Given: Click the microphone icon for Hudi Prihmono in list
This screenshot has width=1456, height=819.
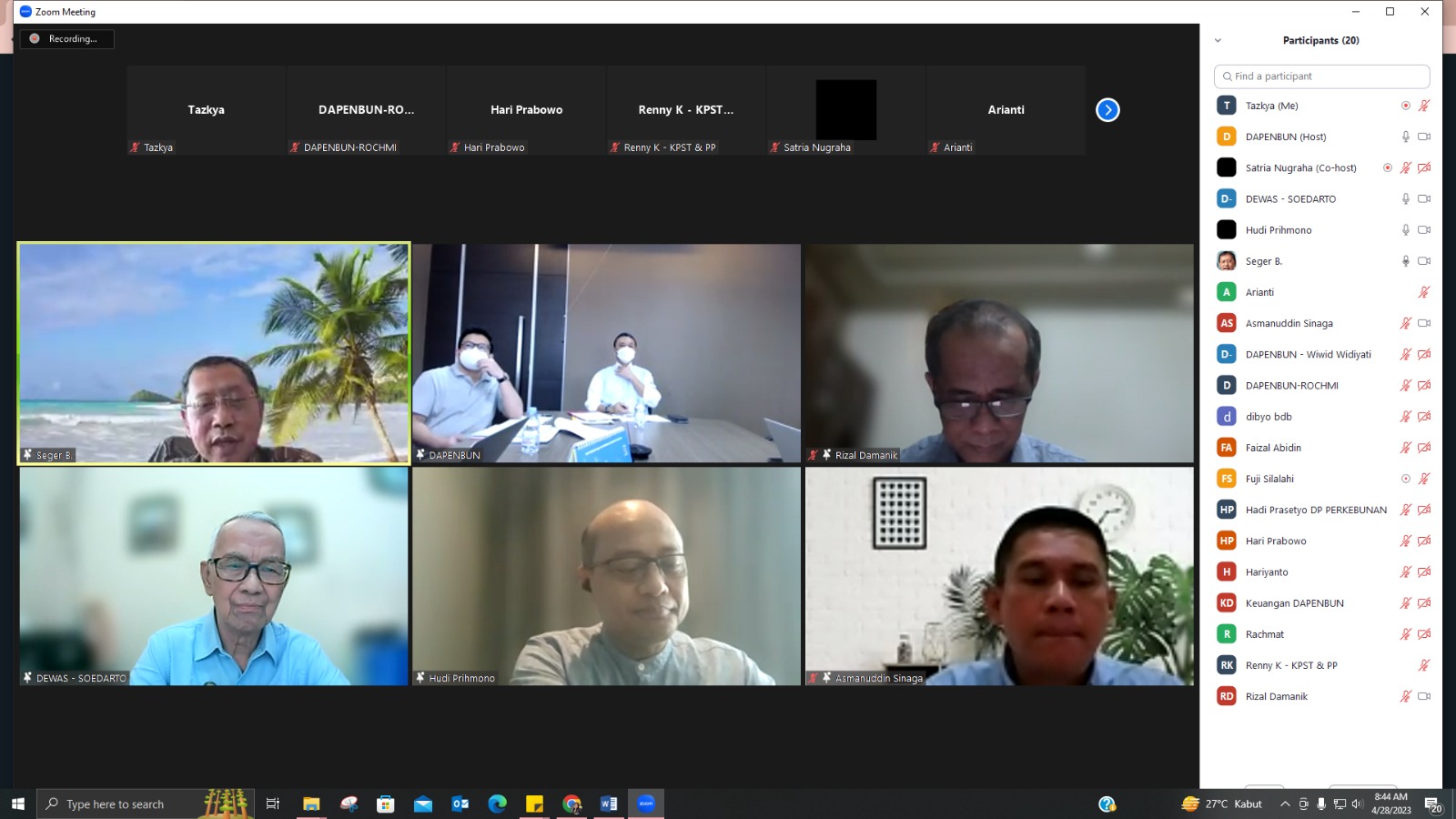Looking at the screenshot, I should [x=1406, y=230].
